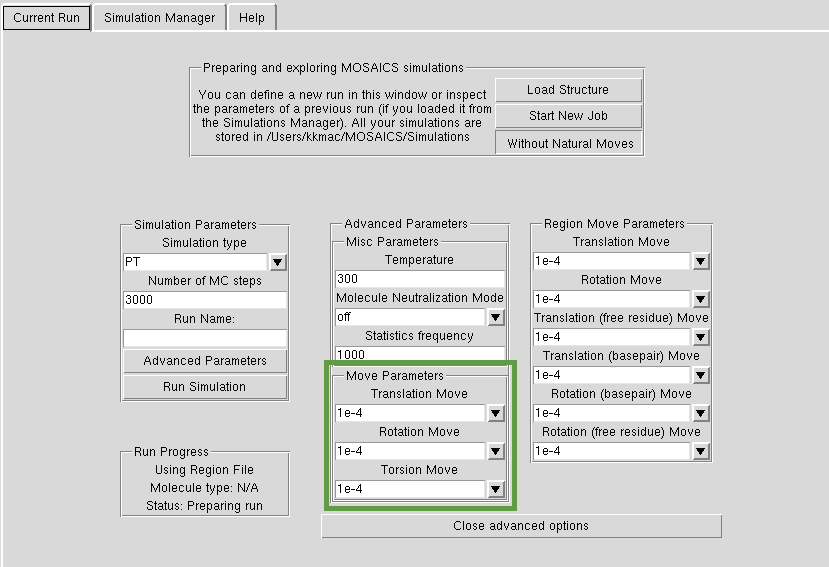Click Translation (free residue) Move value field

click(612, 337)
